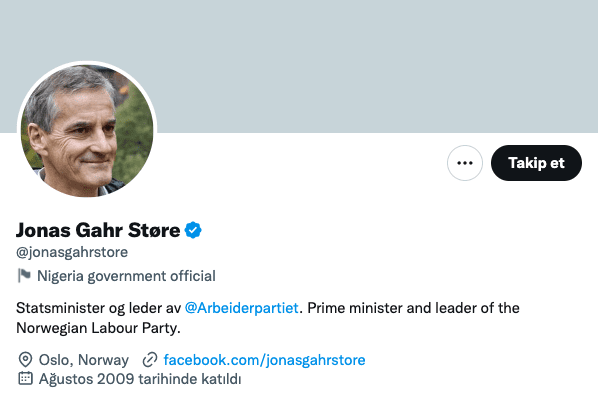
Task: Click the Jonas Gahr Støre display name
Action: (x=98, y=230)
